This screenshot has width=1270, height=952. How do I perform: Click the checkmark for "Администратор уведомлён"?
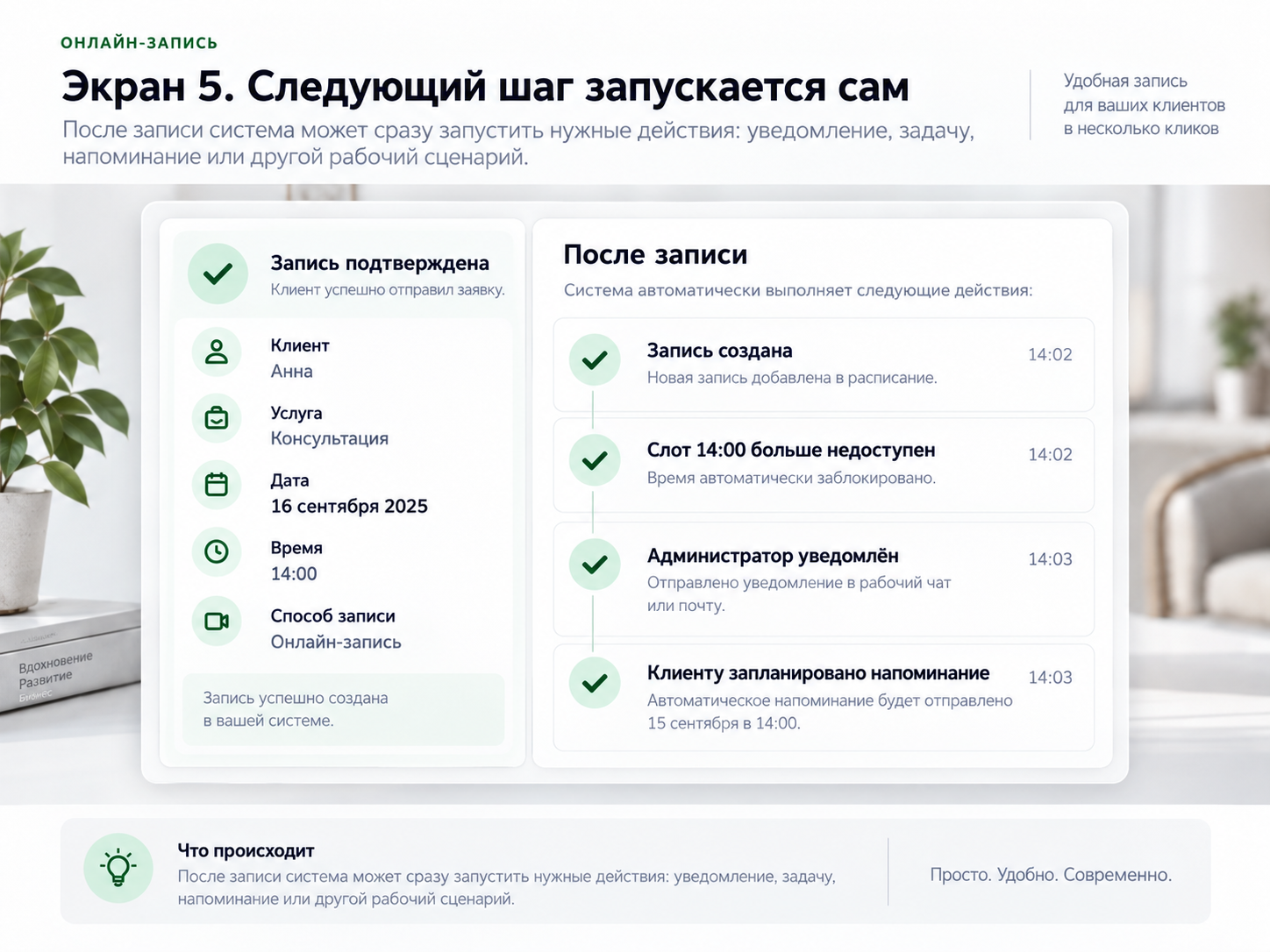(595, 565)
